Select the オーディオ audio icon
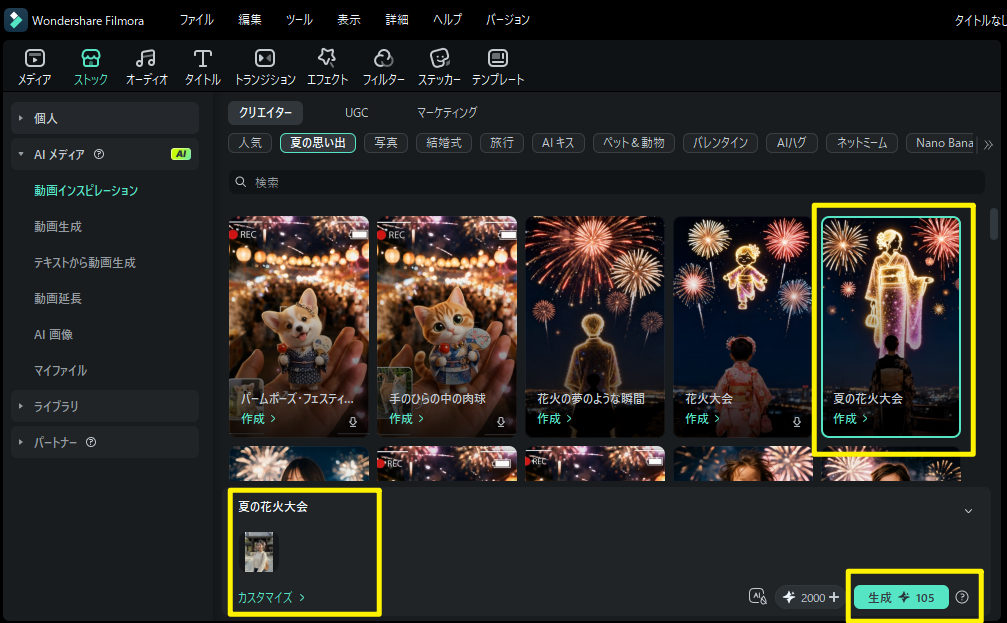The width and height of the screenshot is (1007, 623). tap(146, 67)
